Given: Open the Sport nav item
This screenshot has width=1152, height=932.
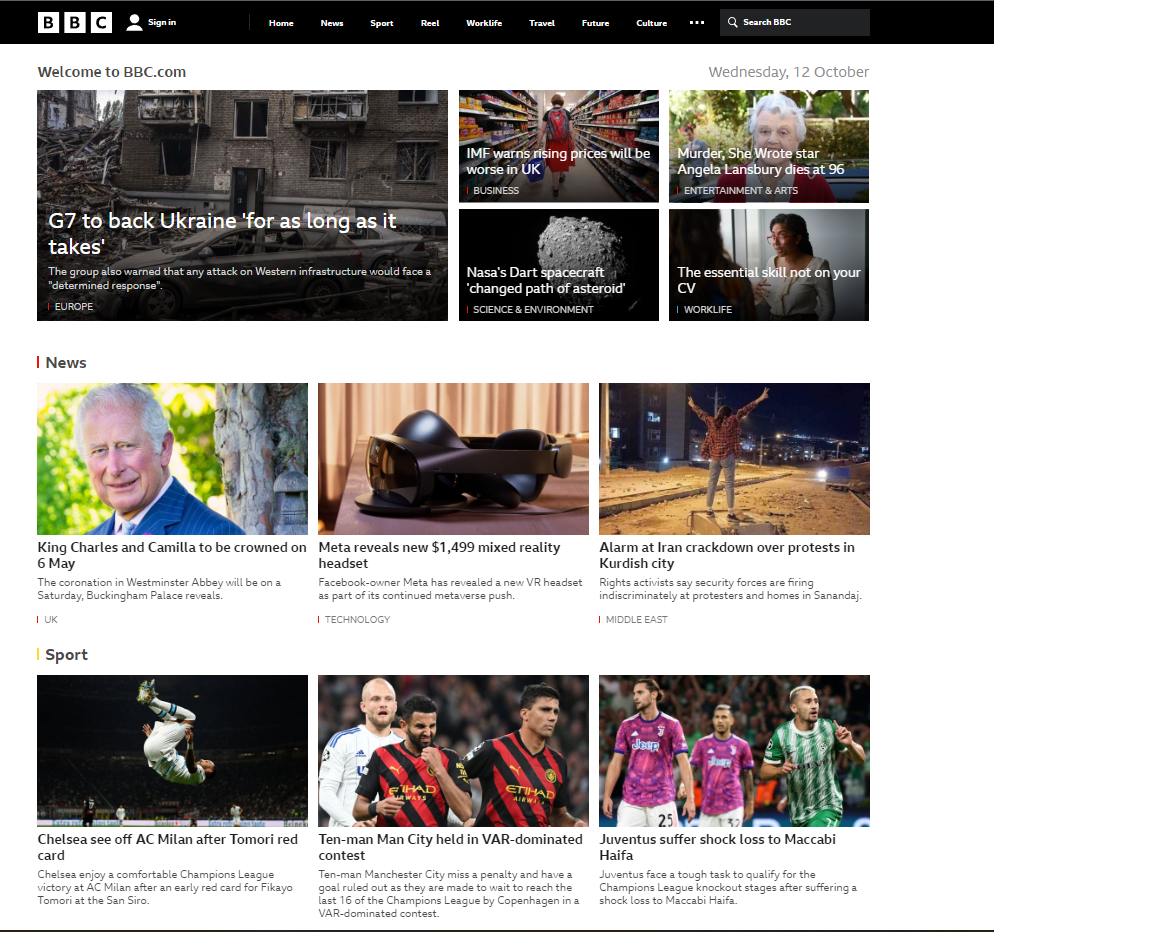Looking at the screenshot, I should point(381,23).
